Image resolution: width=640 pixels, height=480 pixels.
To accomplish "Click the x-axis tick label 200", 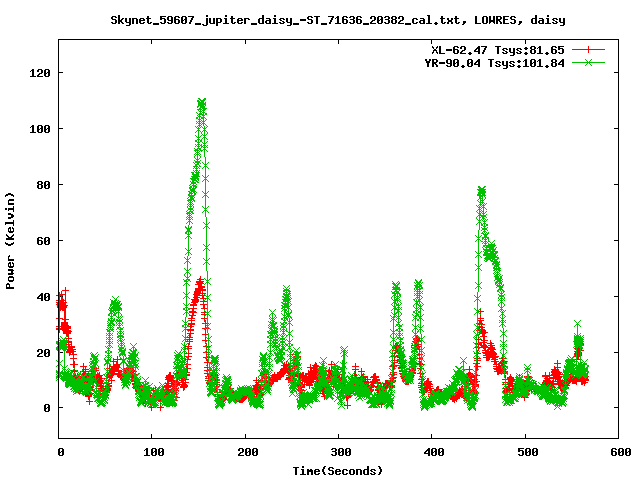I will (248, 452).
